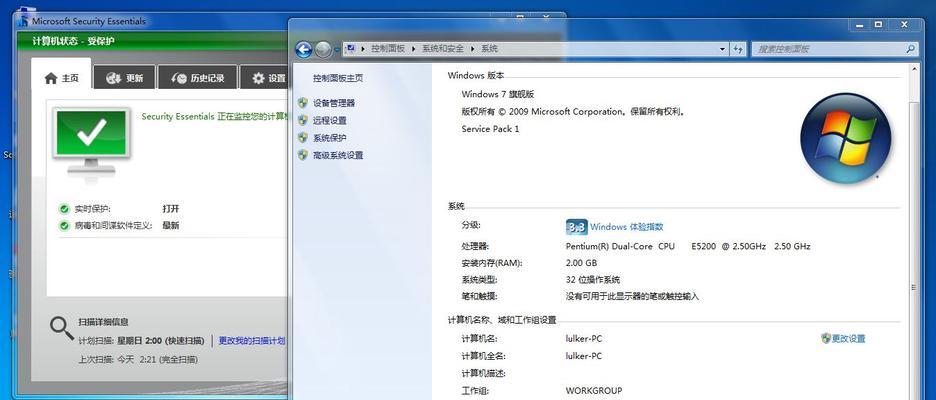Click the magnifier icon beside 扫描详细信息

[62, 328]
